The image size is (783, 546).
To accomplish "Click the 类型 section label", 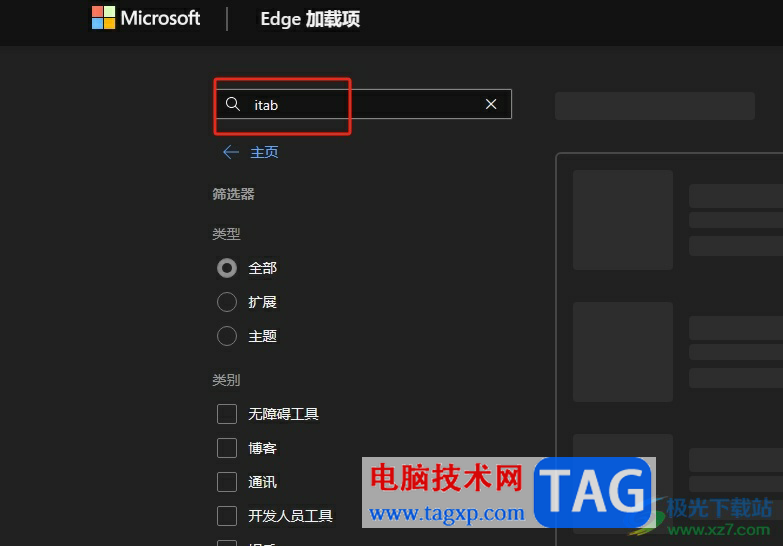I will [x=226, y=233].
